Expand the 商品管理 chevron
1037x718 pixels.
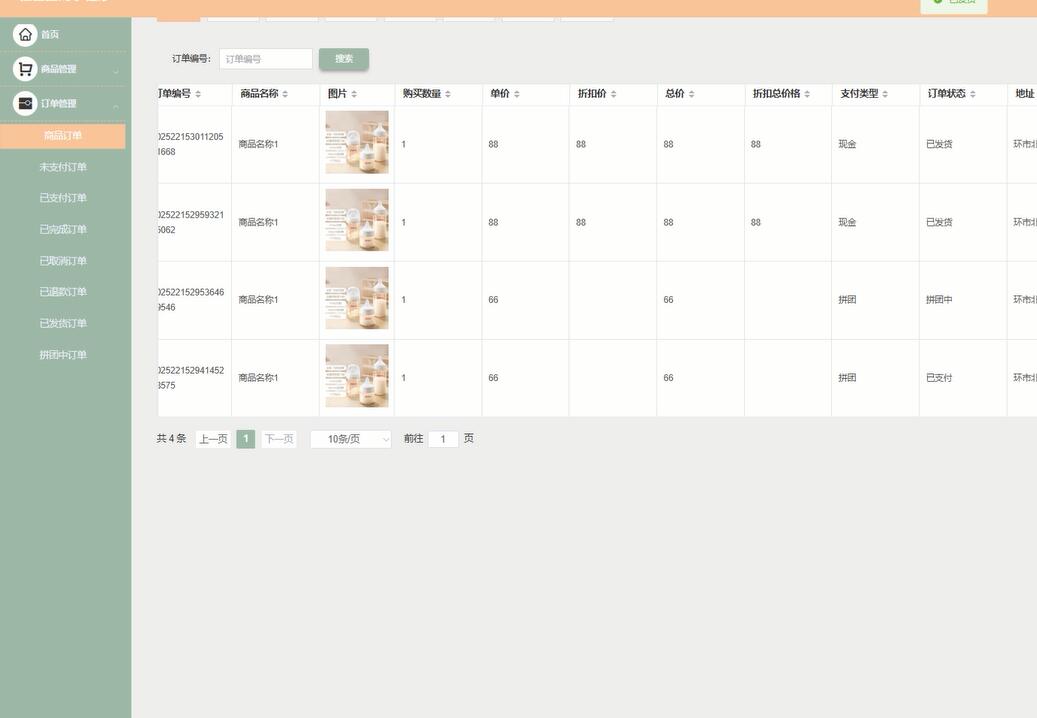tap(116, 71)
